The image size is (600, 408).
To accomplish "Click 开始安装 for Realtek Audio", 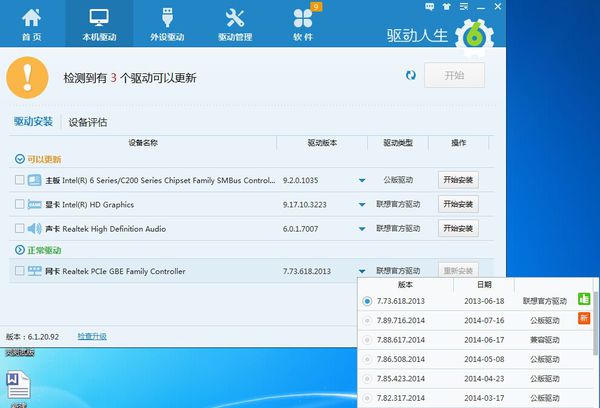I will [458, 228].
